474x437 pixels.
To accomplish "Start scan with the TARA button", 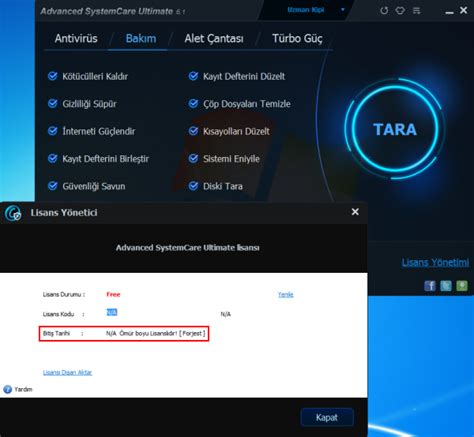I will tap(395, 129).
